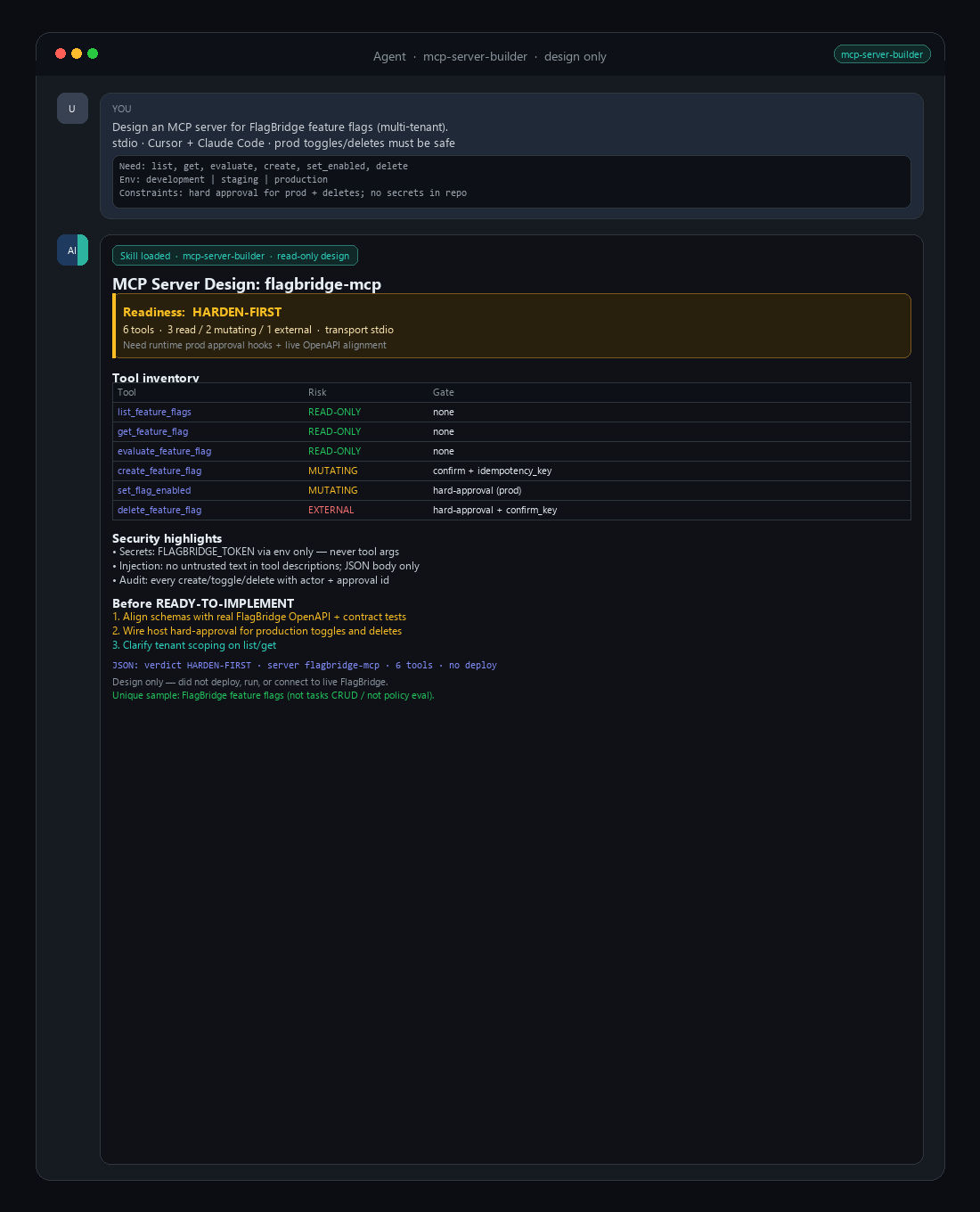This screenshot has height=1212, width=980.
Task: Click the user avatar labeled U
Action: click(x=72, y=109)
